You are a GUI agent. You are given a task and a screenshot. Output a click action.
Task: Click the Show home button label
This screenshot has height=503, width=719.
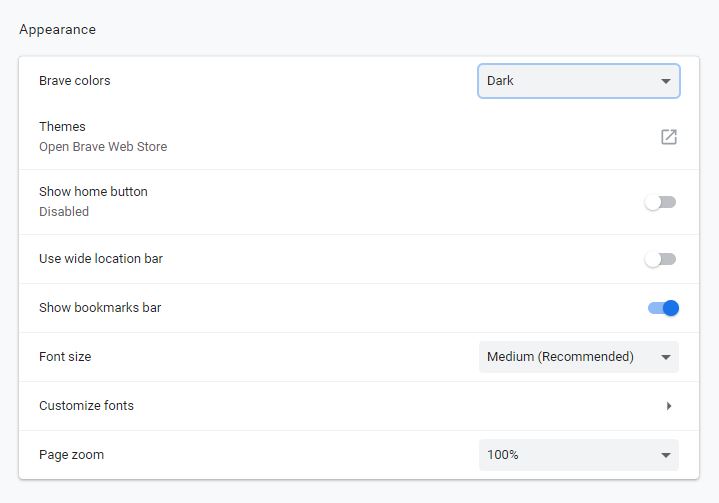click(x=93, y=192)
